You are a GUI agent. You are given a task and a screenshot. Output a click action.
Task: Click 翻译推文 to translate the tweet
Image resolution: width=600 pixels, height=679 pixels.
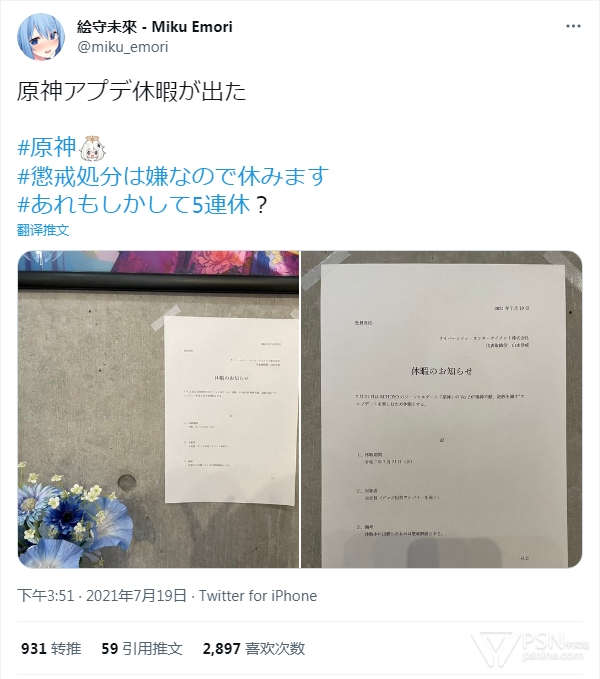[x=43, y=230]
